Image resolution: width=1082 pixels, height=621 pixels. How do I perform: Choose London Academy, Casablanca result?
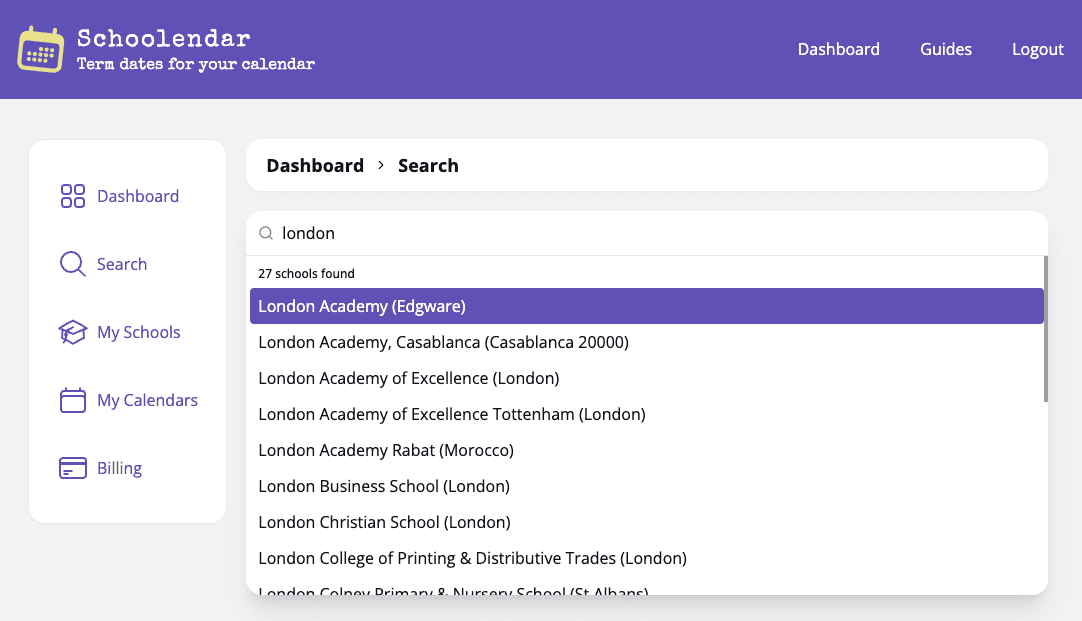[443, 342]
